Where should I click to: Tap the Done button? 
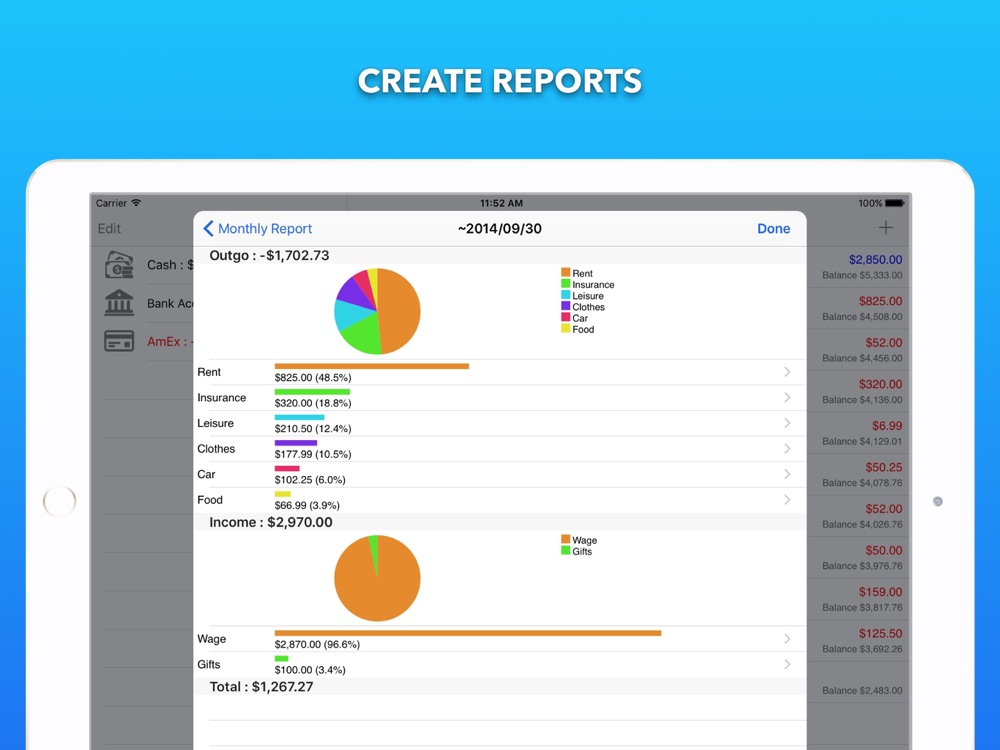click(773, 228)
